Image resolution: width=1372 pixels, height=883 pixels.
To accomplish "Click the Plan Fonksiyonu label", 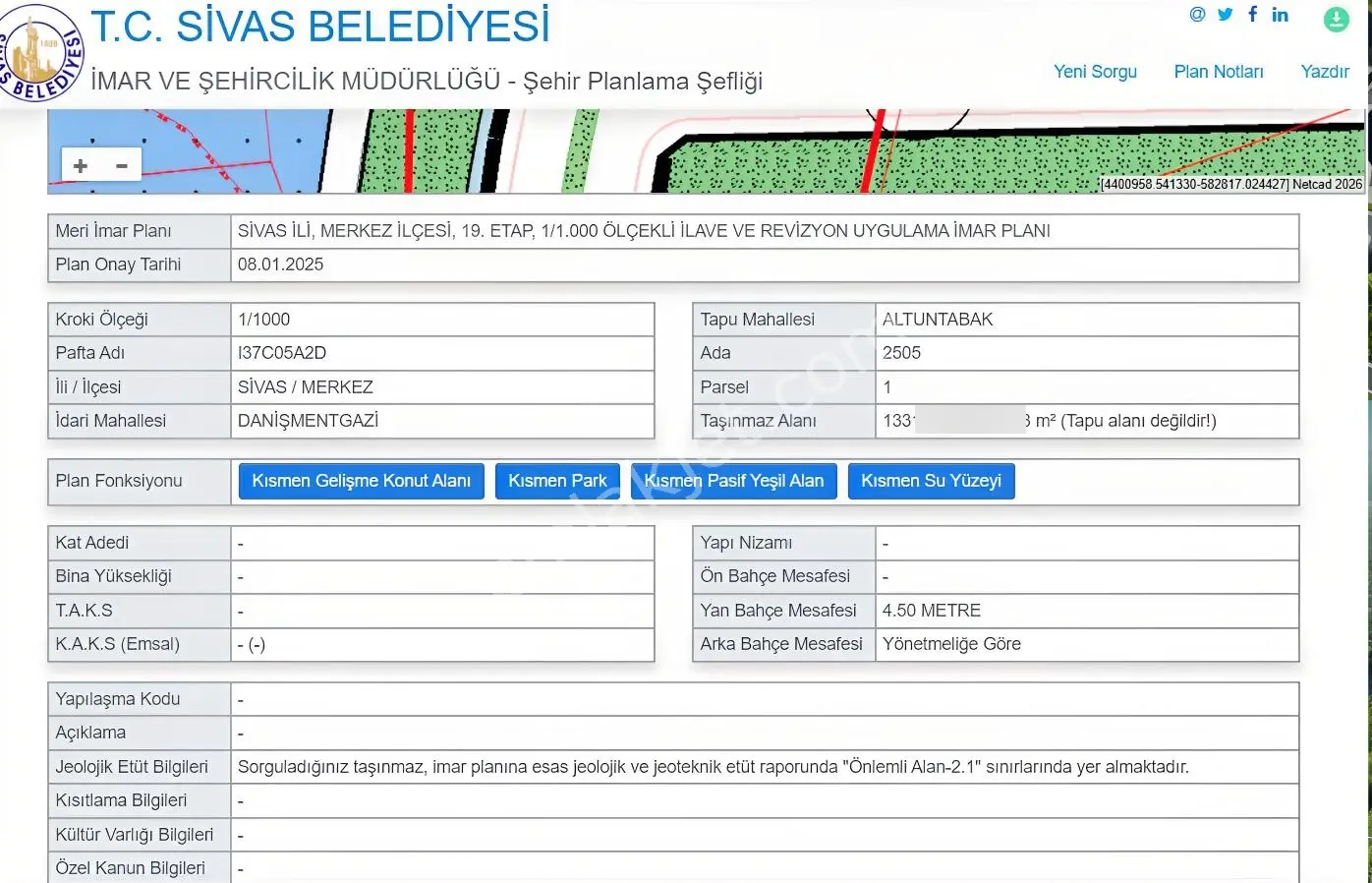I will click(119, 481).
